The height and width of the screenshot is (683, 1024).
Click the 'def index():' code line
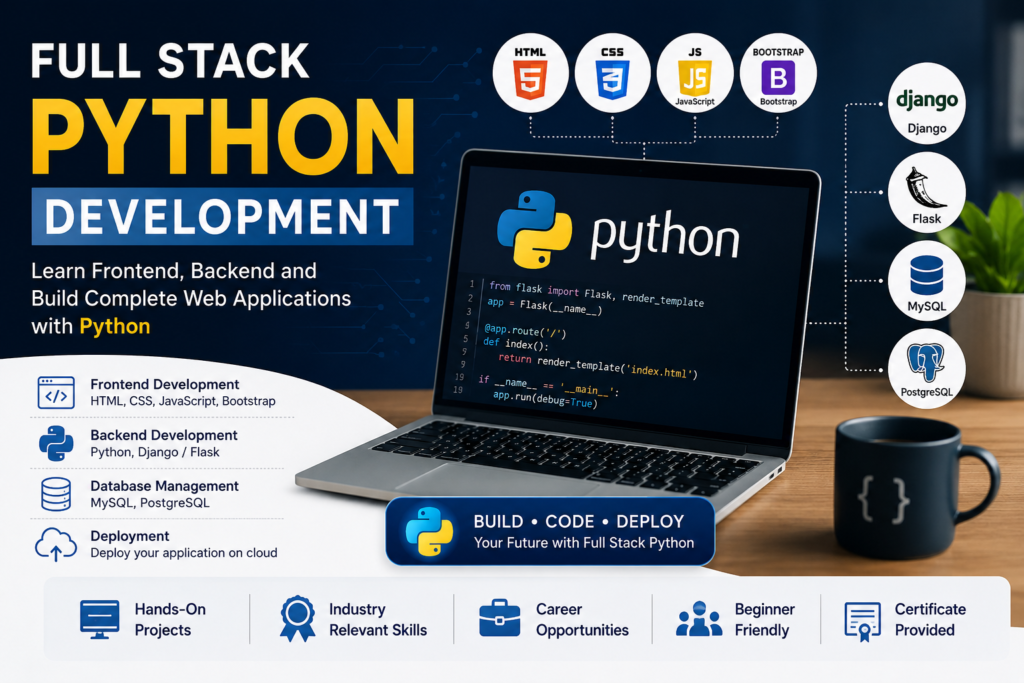515,343
